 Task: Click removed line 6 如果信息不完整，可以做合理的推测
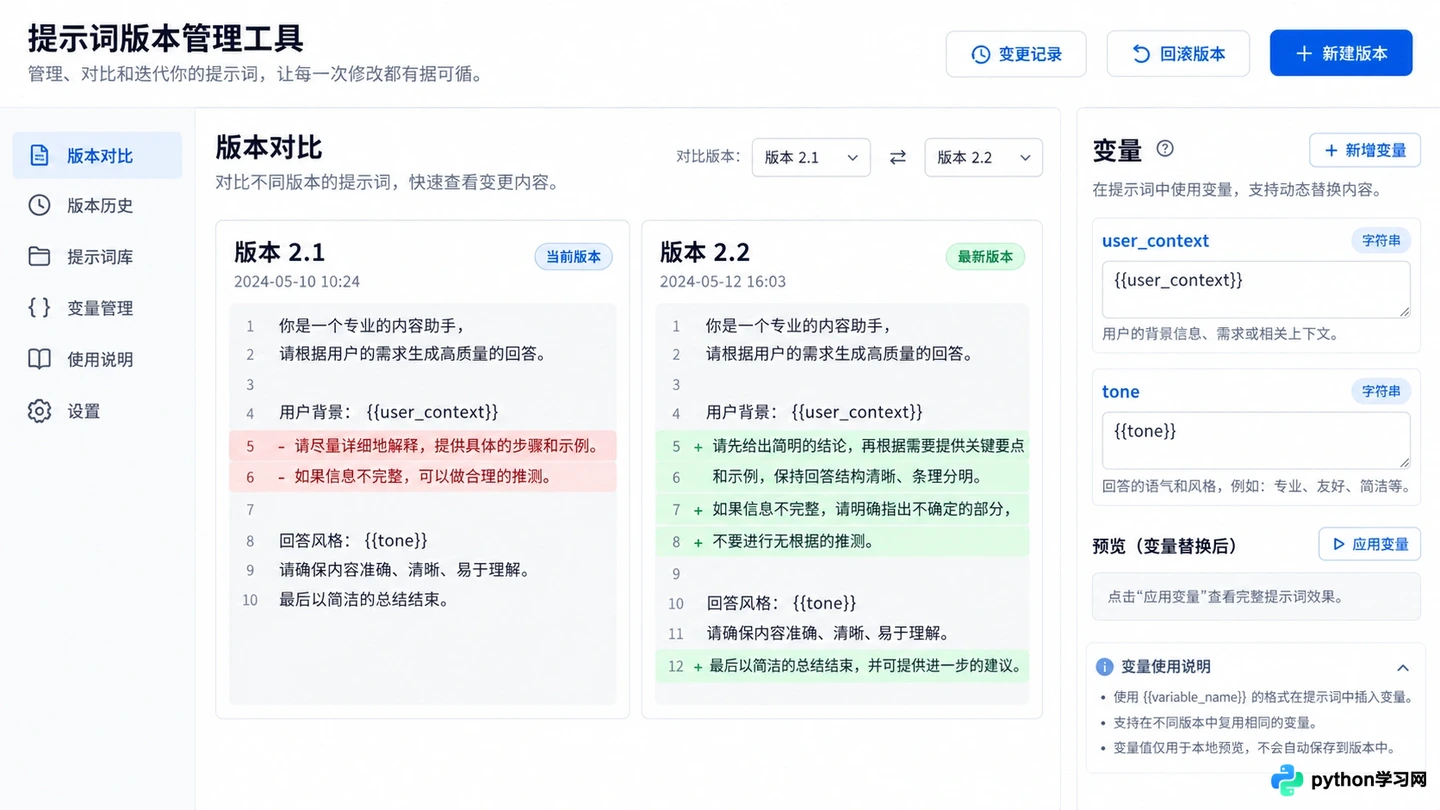coord(423,477)
